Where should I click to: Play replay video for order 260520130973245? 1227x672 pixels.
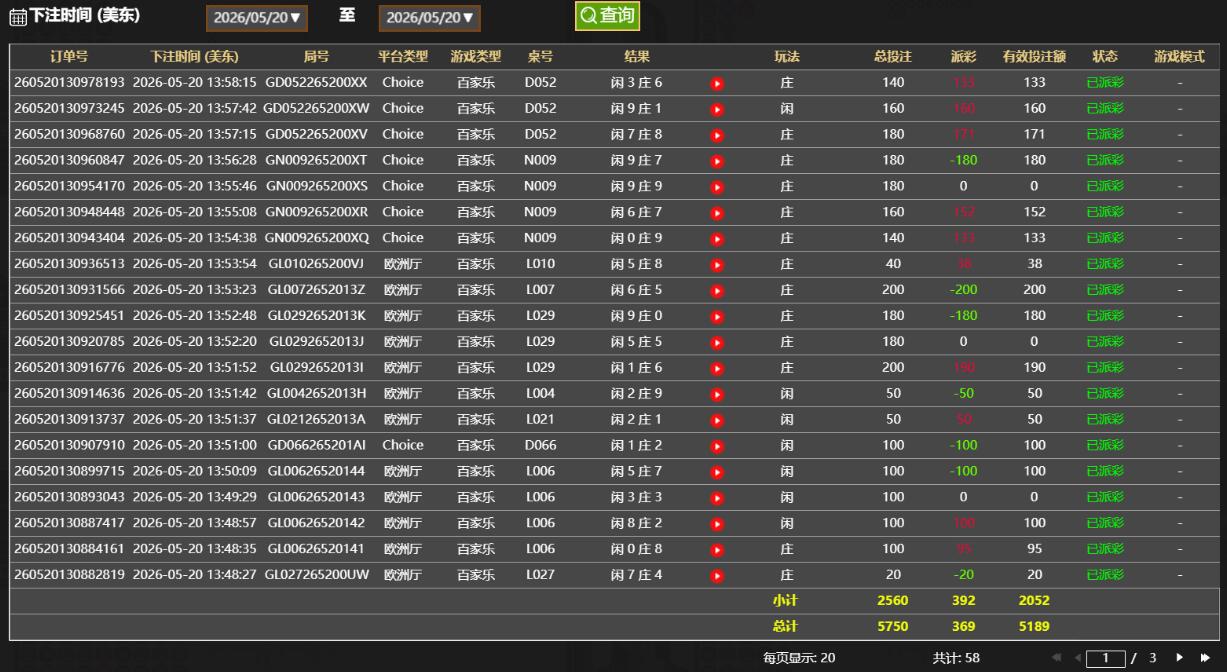click(717, 109)
